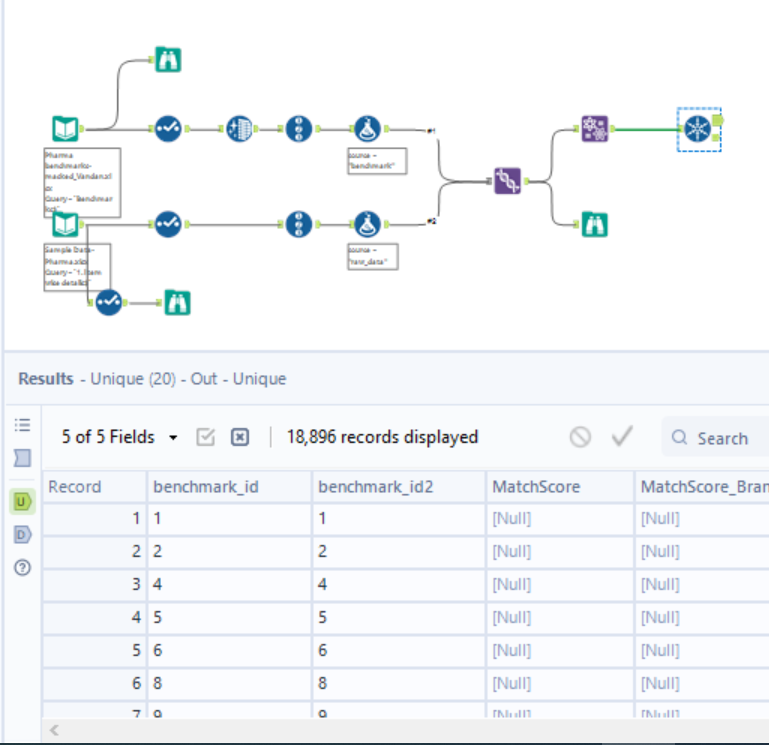Switch results to the D output anchor
This screenshot has width=769, height=745.
click(x=21, y=535)
